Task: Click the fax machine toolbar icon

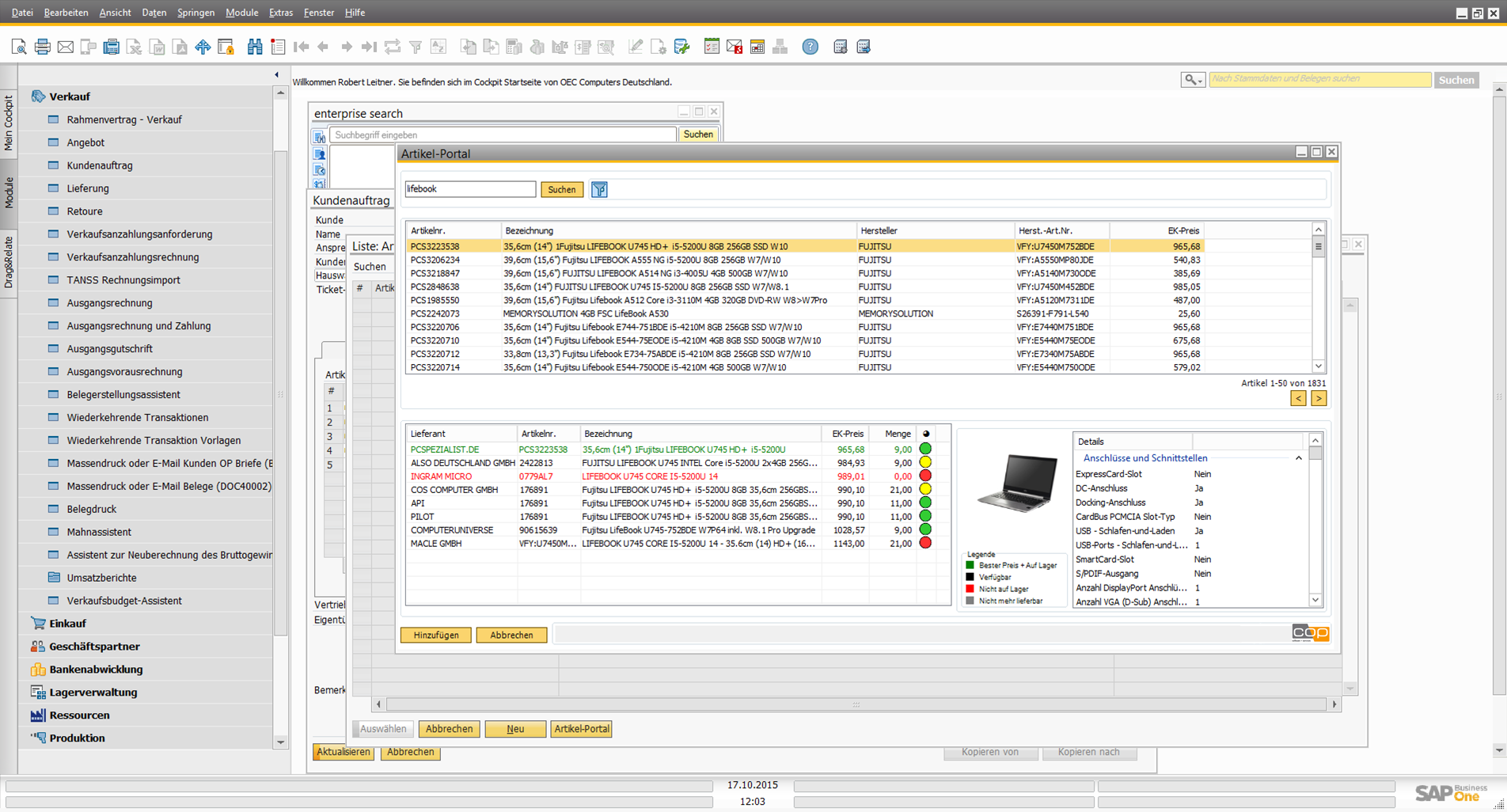Action: point(112,47)
